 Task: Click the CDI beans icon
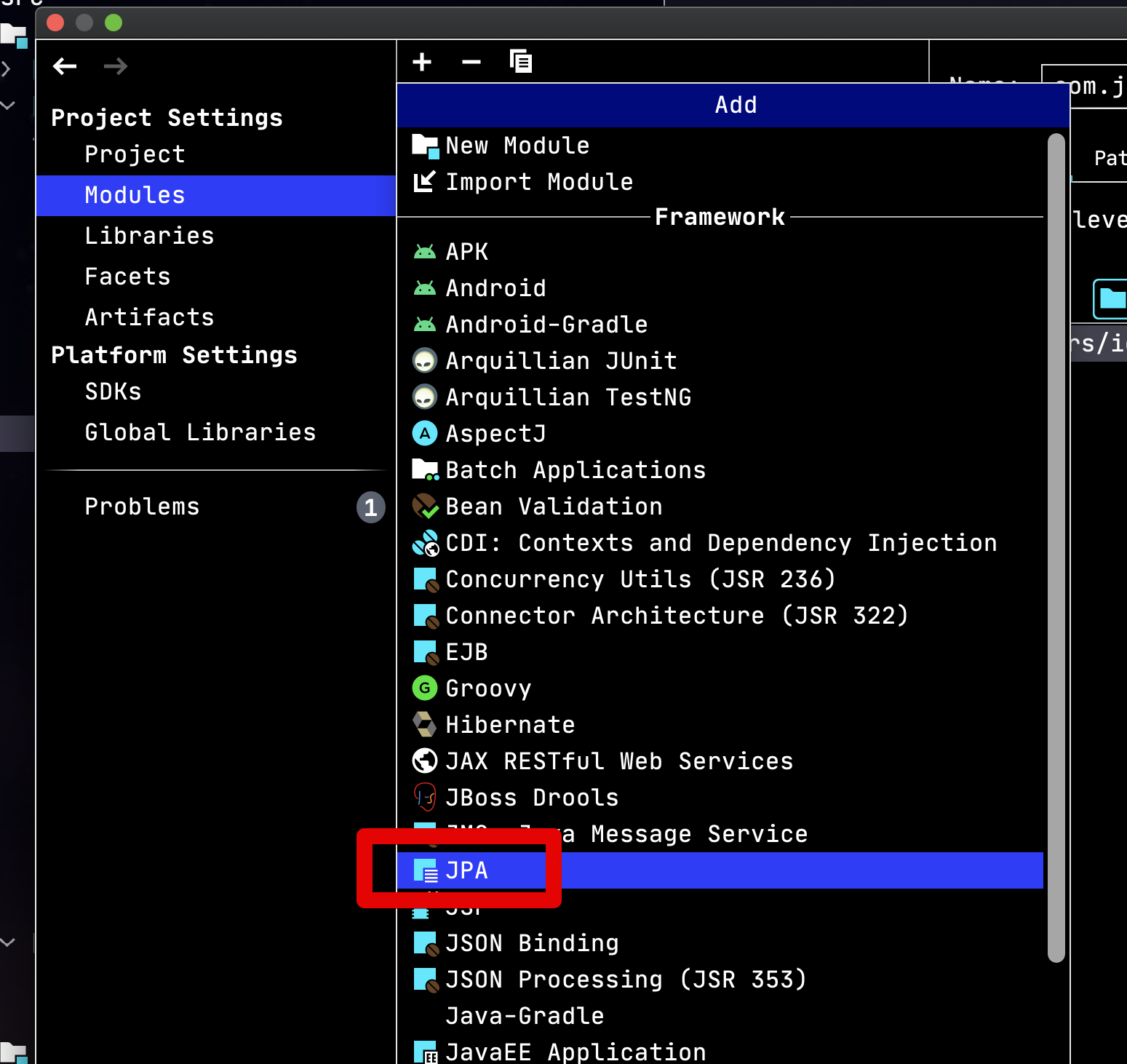(x=425, y=543)
